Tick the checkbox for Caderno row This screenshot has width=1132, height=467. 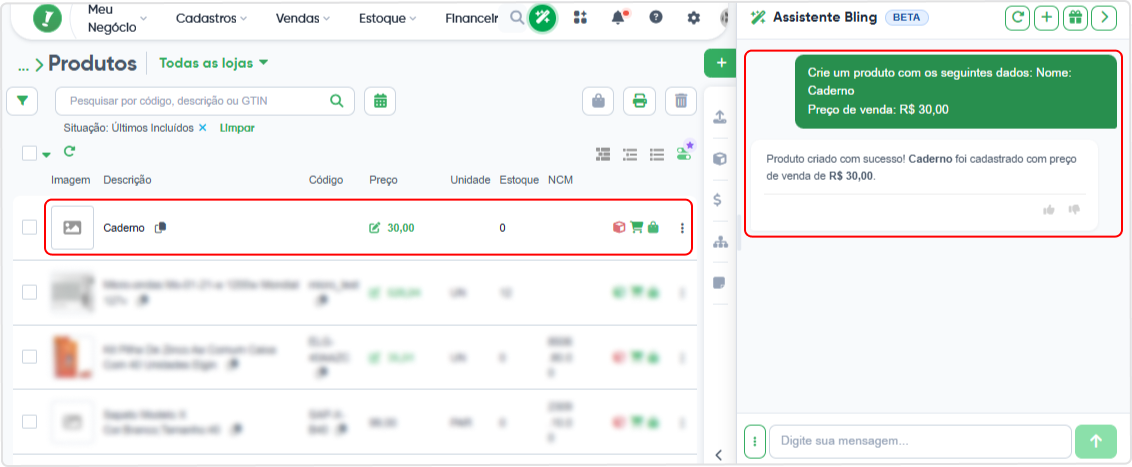coord(30,227)
